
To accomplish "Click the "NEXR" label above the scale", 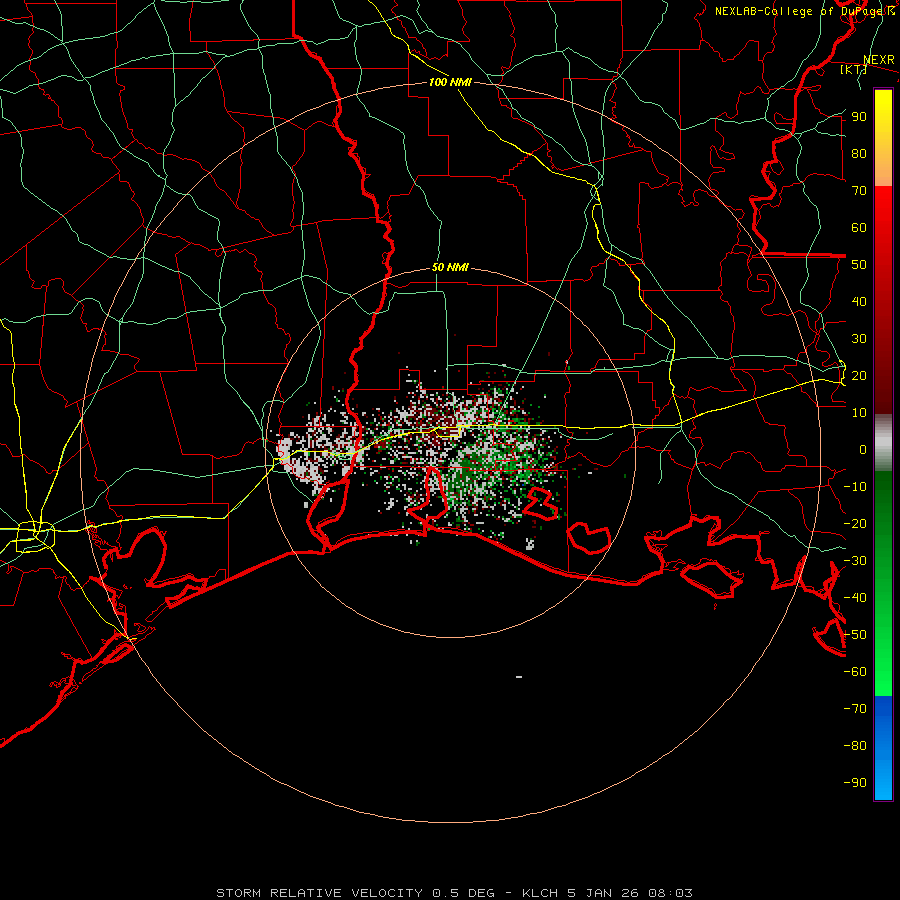I will [879, 60].
